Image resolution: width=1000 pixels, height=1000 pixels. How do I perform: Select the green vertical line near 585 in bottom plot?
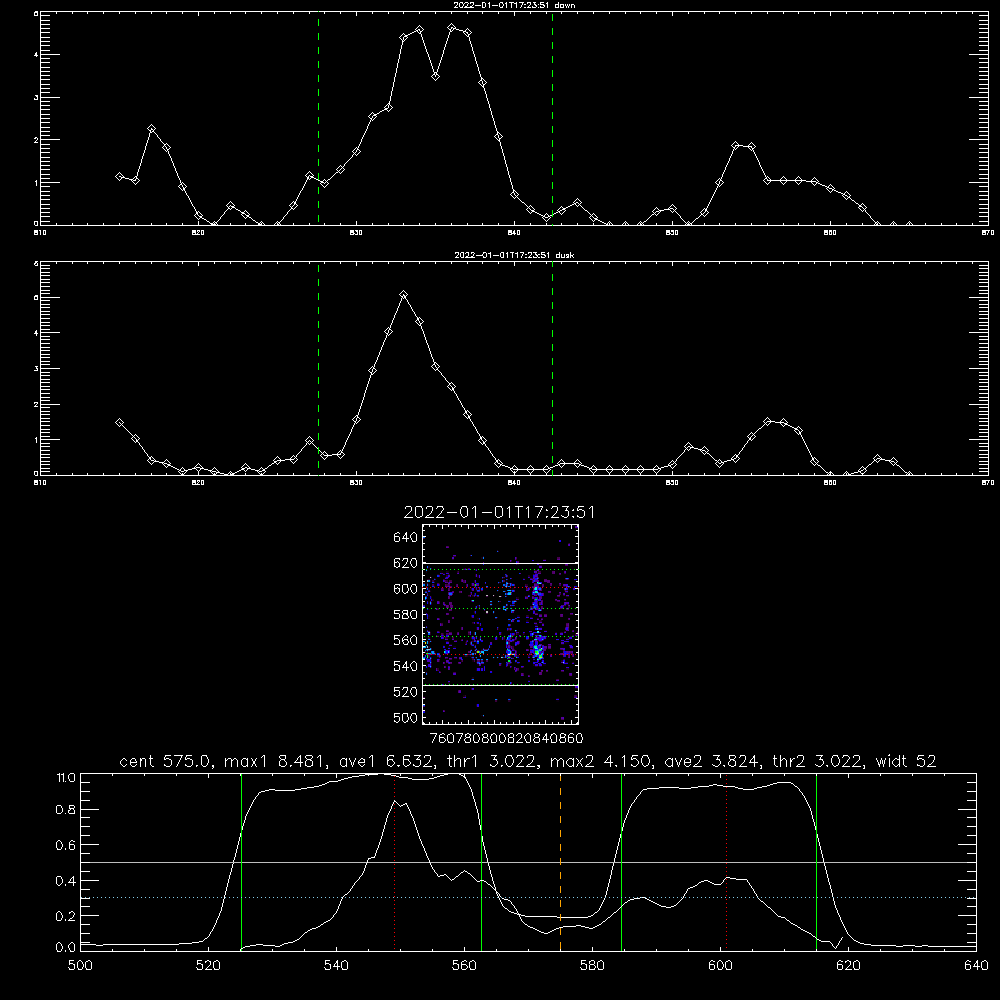coord(621,862)
